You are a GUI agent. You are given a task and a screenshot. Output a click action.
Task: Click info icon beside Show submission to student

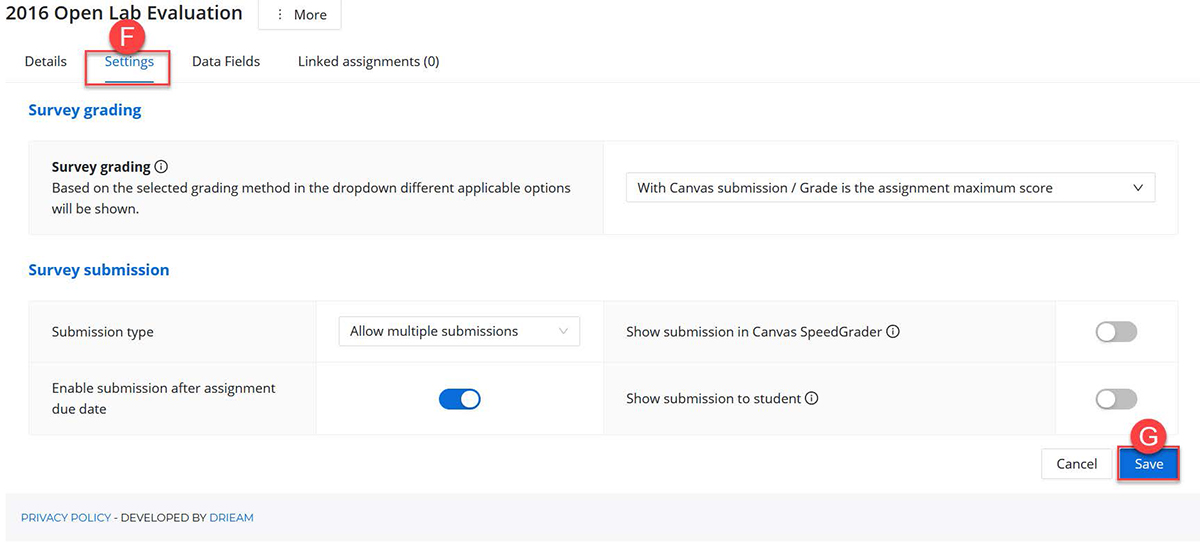pos(812,398)
